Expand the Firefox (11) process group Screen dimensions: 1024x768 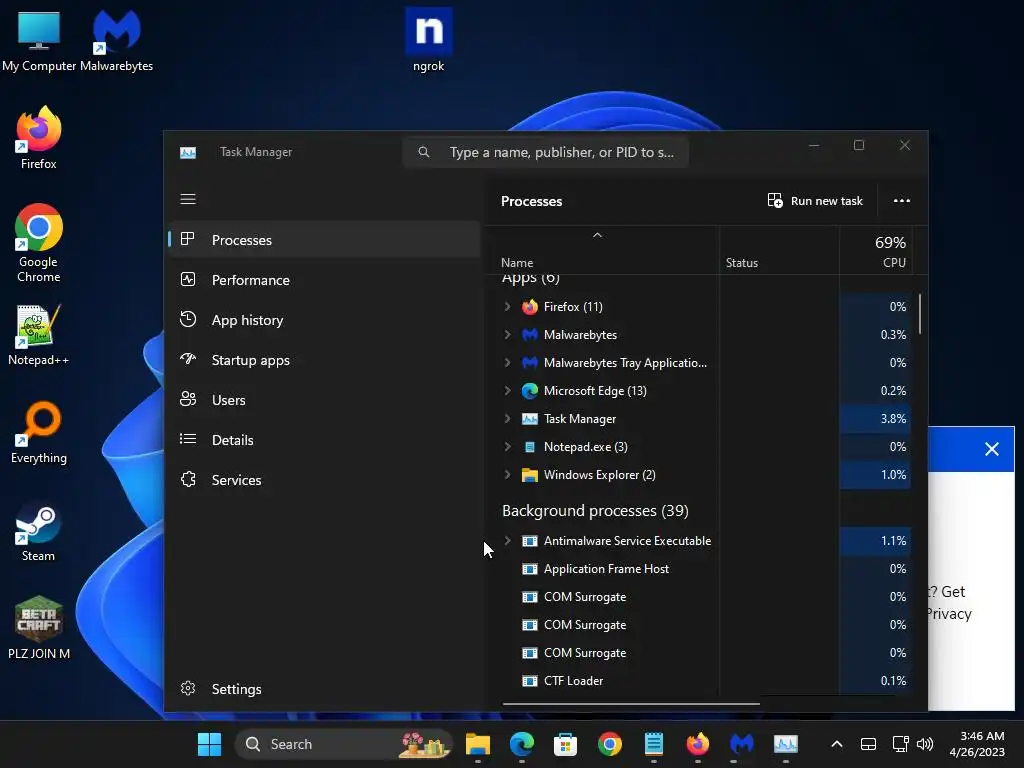507,306
